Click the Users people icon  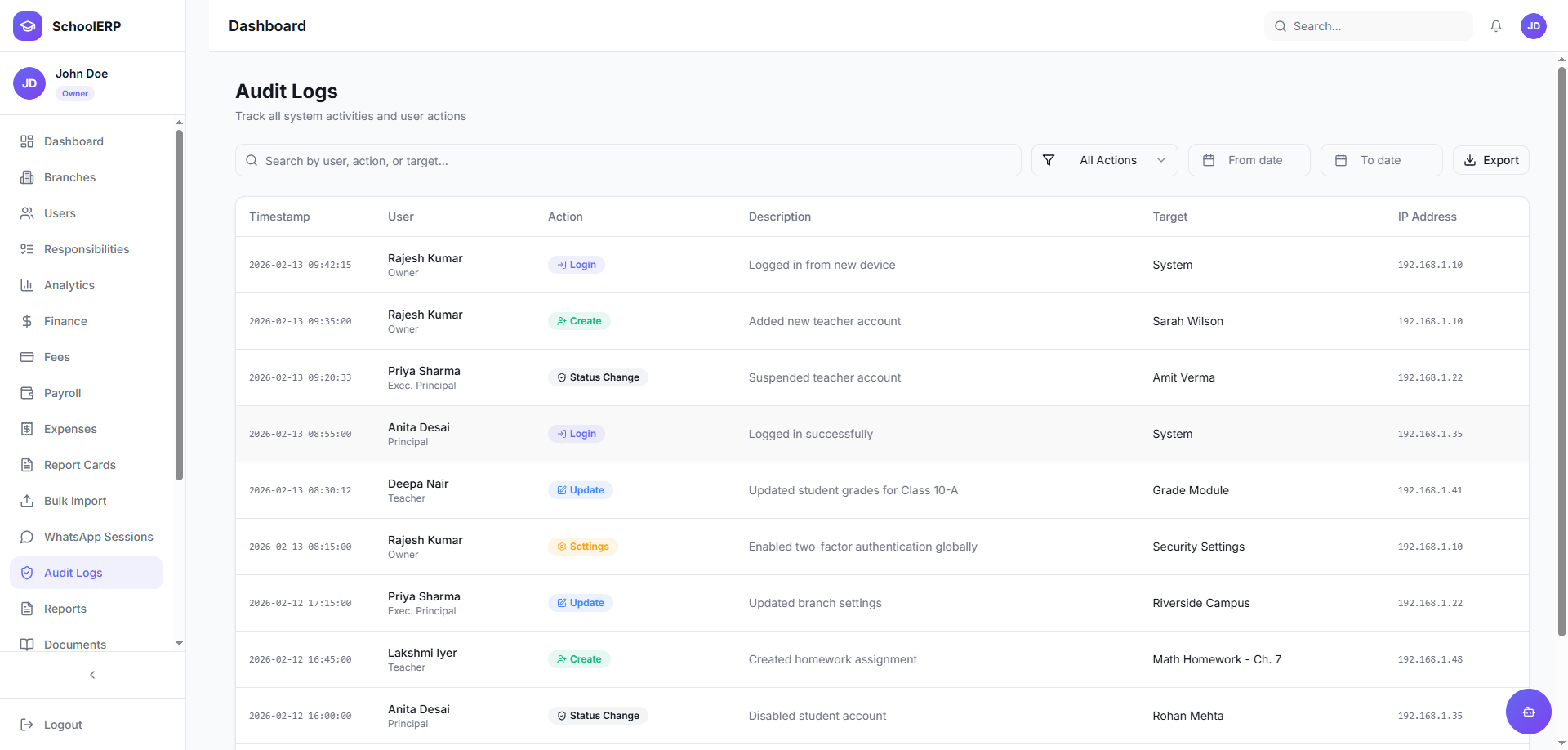click(27, 213)
